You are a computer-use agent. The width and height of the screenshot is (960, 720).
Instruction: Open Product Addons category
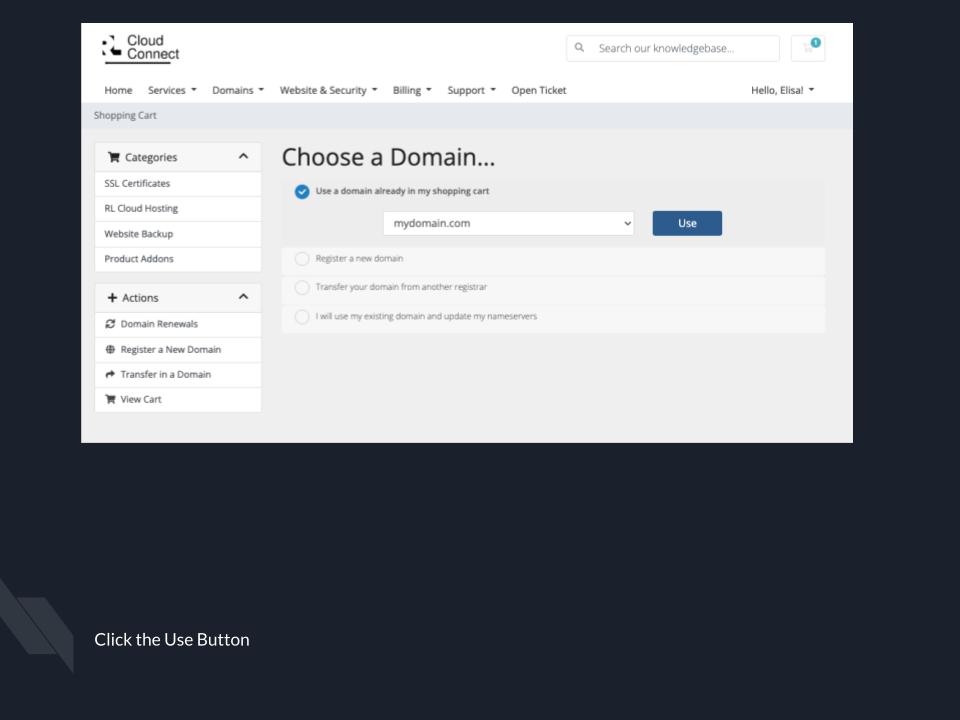[178, 259]
